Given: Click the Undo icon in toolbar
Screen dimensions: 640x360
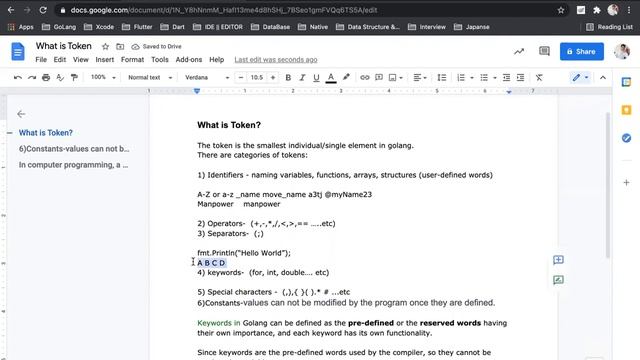Looking at the screenshot, I should 18,78.
